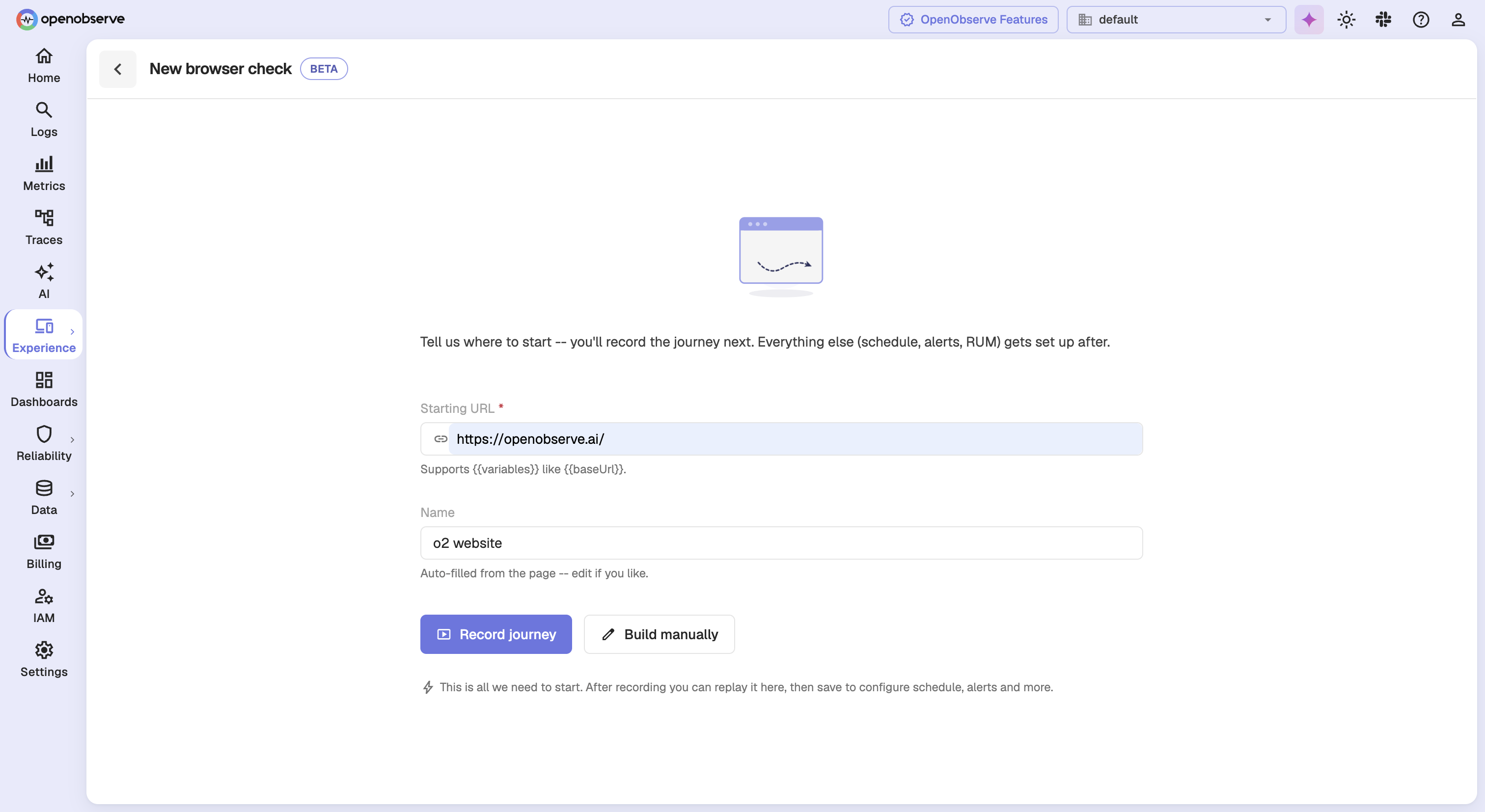Open the Dashboards section
Viewport: 1485px width, 812px height.
pyautogui.click(x=44, y=390)
